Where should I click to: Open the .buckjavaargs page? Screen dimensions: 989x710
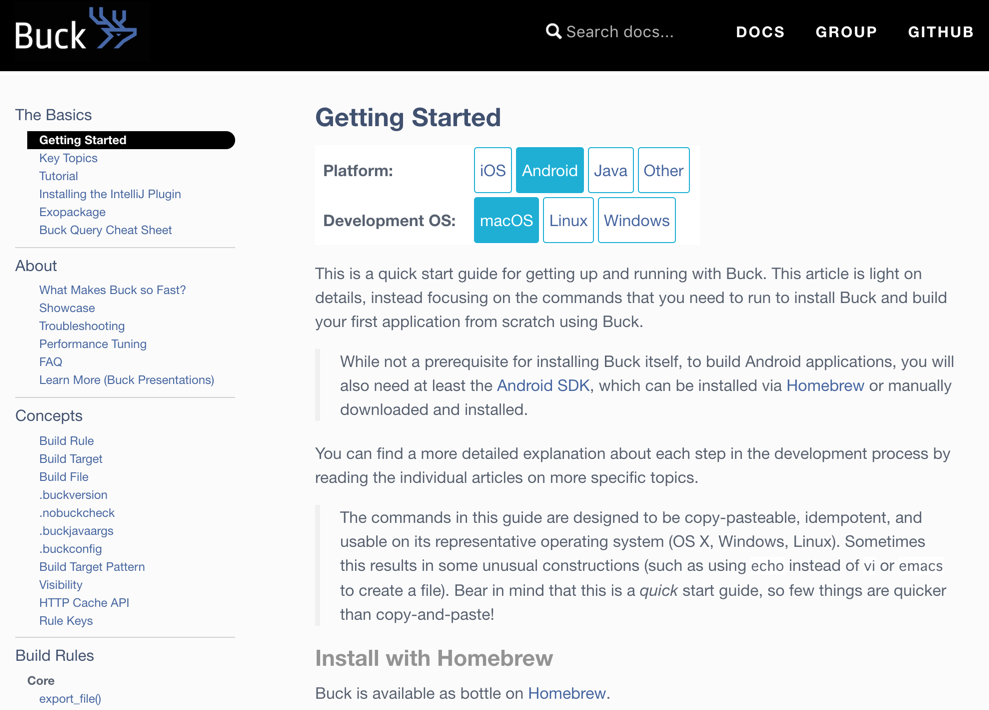pyautogui.click(x=76, y=531)
